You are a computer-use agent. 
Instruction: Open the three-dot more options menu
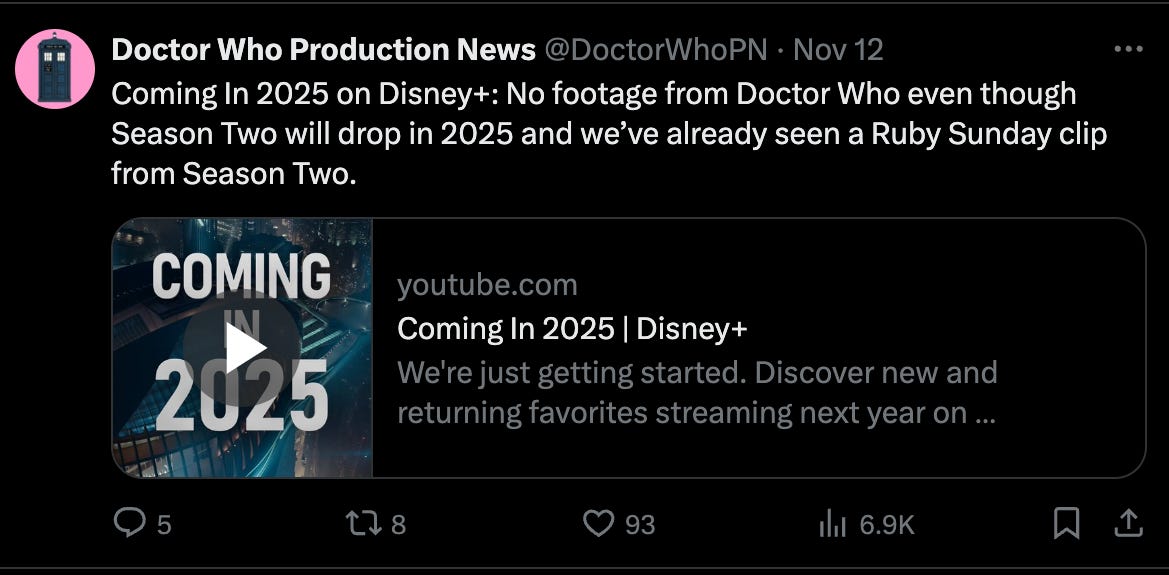(x=1128, y=50)
